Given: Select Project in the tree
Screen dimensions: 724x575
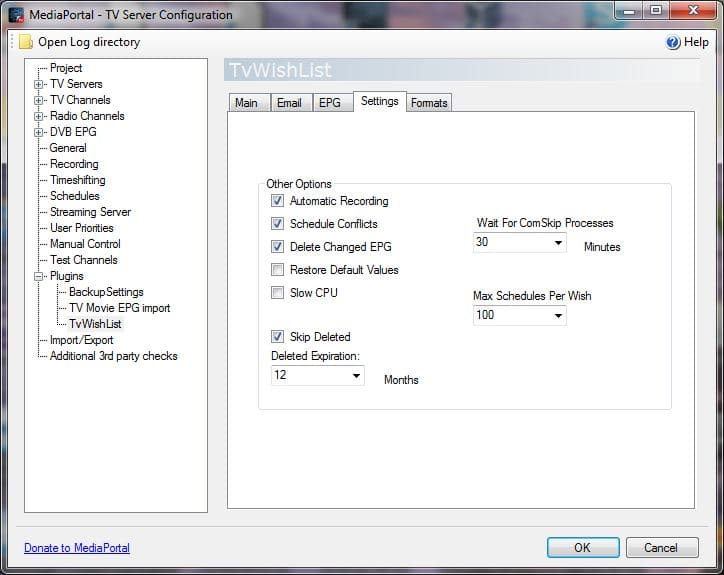Looking at the screenshot, I should click(x=66, y=68).
